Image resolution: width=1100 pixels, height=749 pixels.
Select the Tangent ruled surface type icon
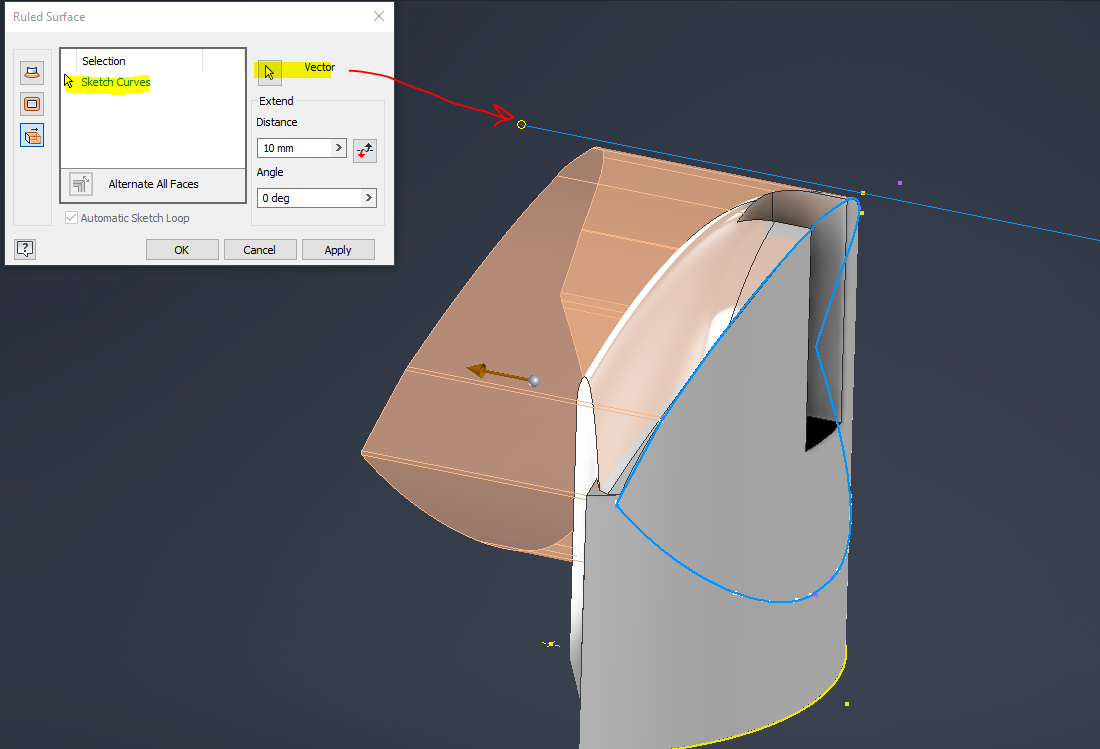click(x=32, y=103)
